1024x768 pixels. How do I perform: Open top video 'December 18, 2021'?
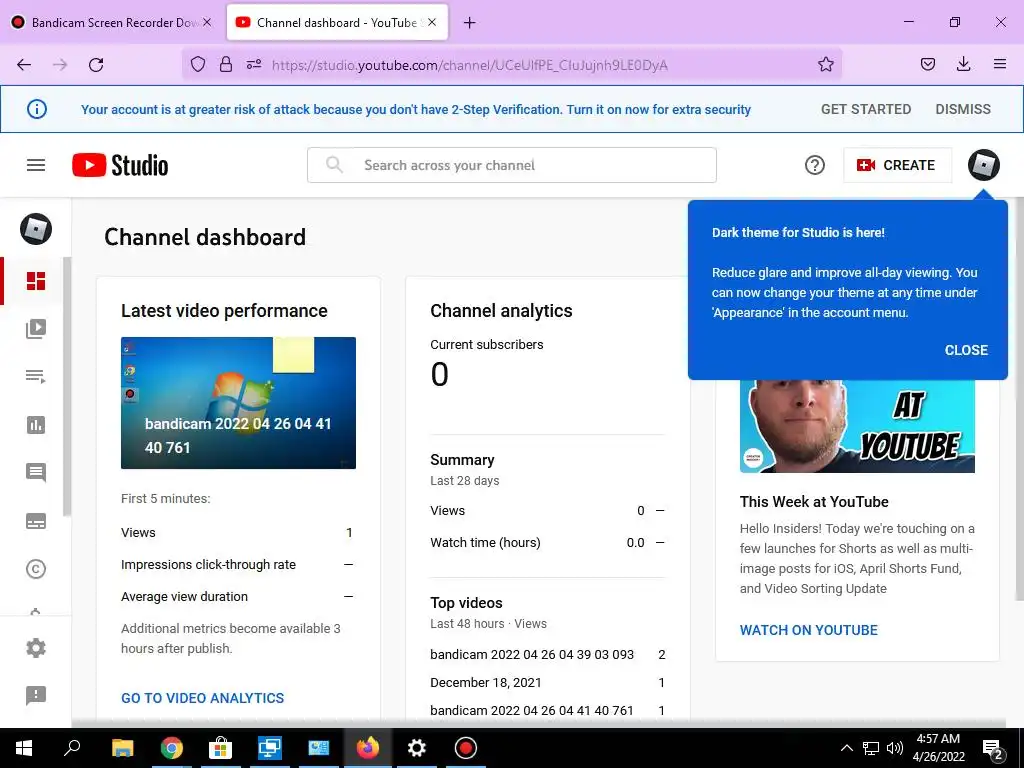pyautogui.click(x=485, y=682)
